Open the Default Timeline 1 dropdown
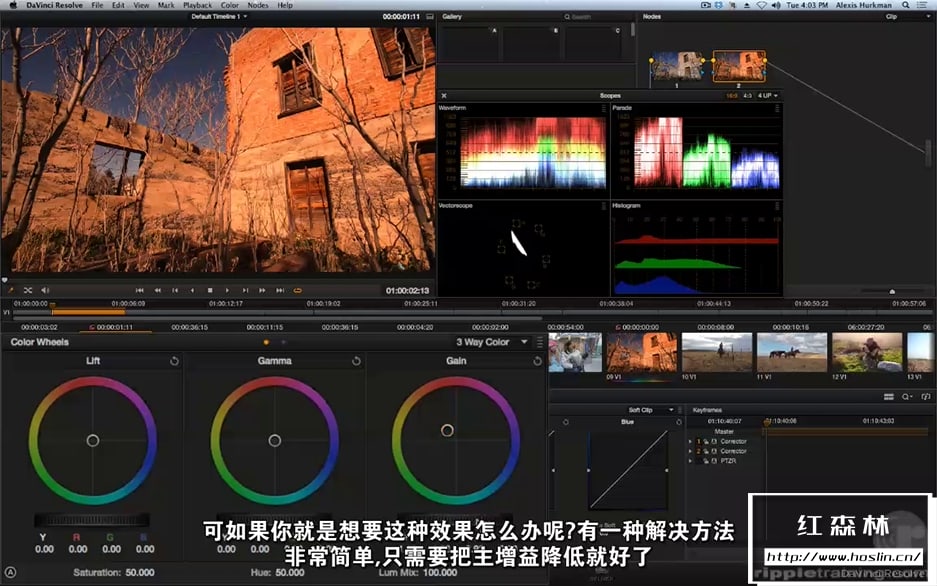 219,17
